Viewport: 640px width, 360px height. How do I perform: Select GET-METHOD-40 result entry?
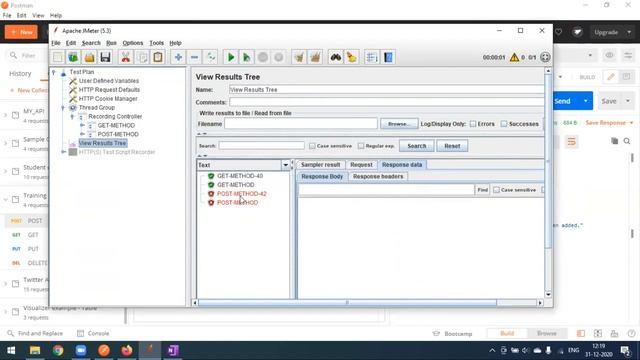pyautogui.click(x=240, y=176)
